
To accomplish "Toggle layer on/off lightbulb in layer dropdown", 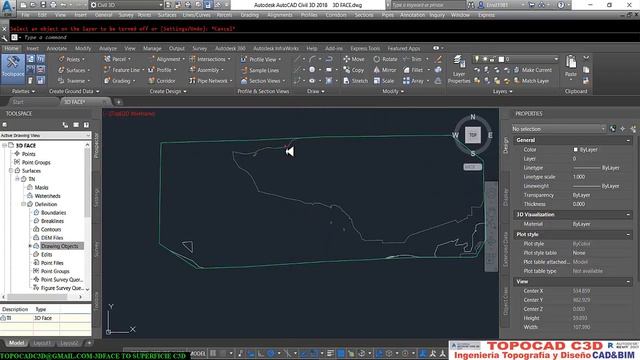I will (476, 60).
